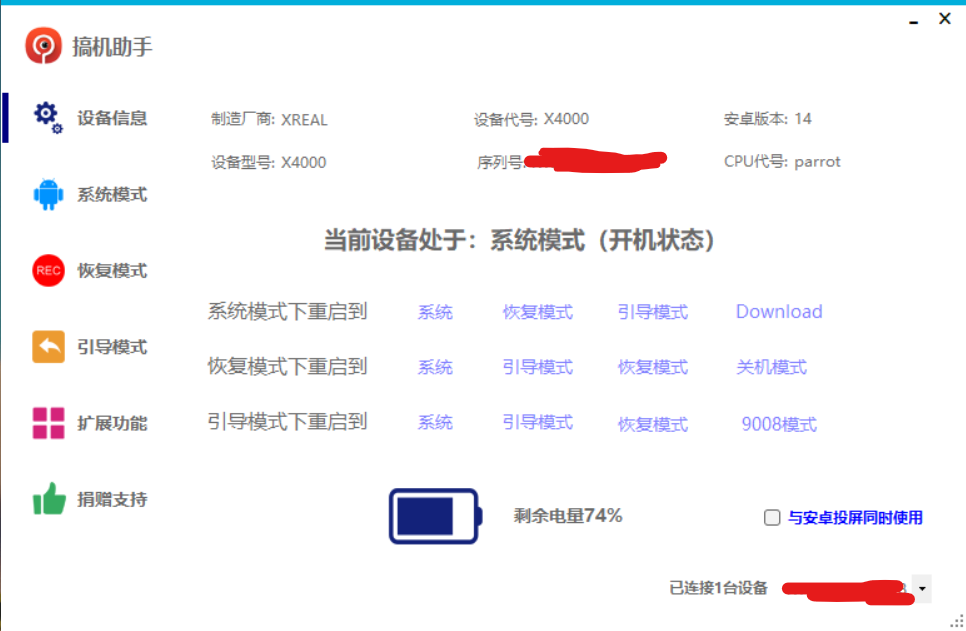Reboot from system mode to Download
This screenshot has height=631, width=966.
[x=779, y=312]
